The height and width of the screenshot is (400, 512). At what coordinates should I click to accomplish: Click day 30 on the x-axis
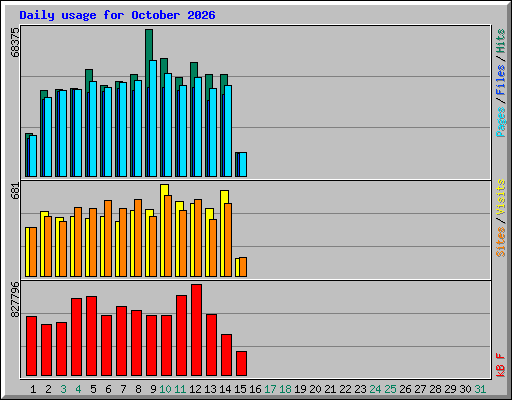pyautogui.click(x=465, y=389)
